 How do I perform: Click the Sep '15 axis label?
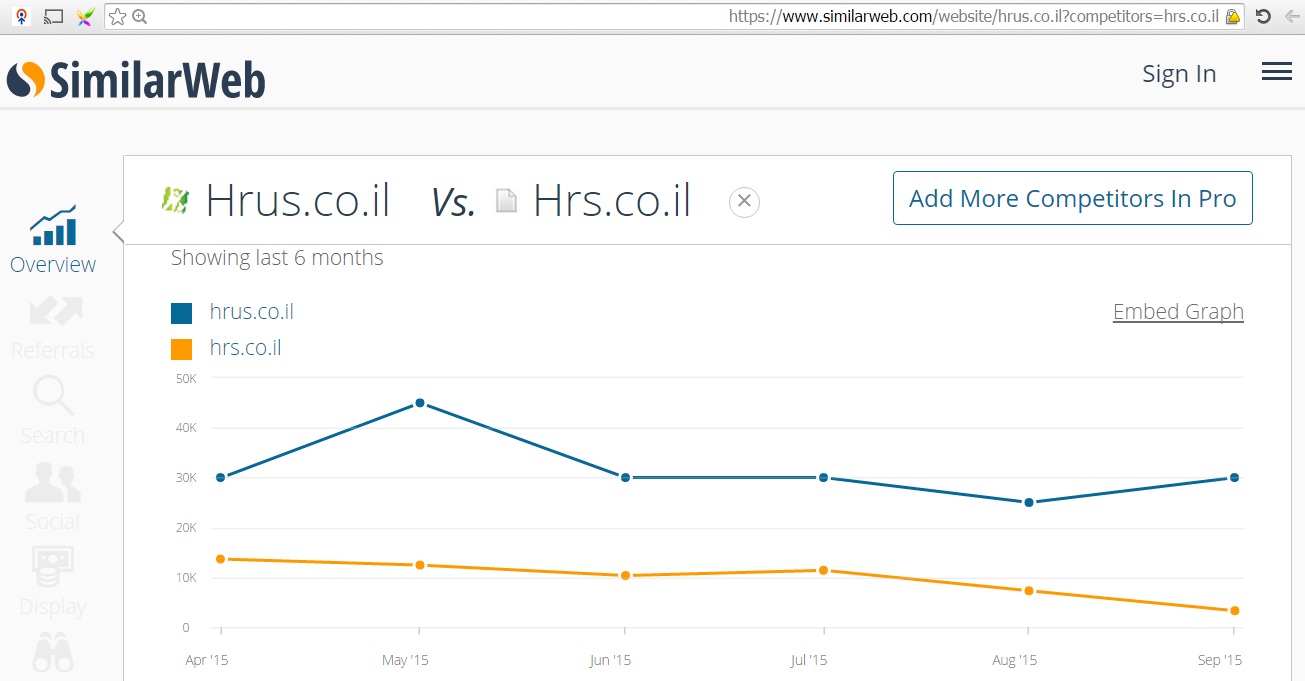tap(1221, 660)
